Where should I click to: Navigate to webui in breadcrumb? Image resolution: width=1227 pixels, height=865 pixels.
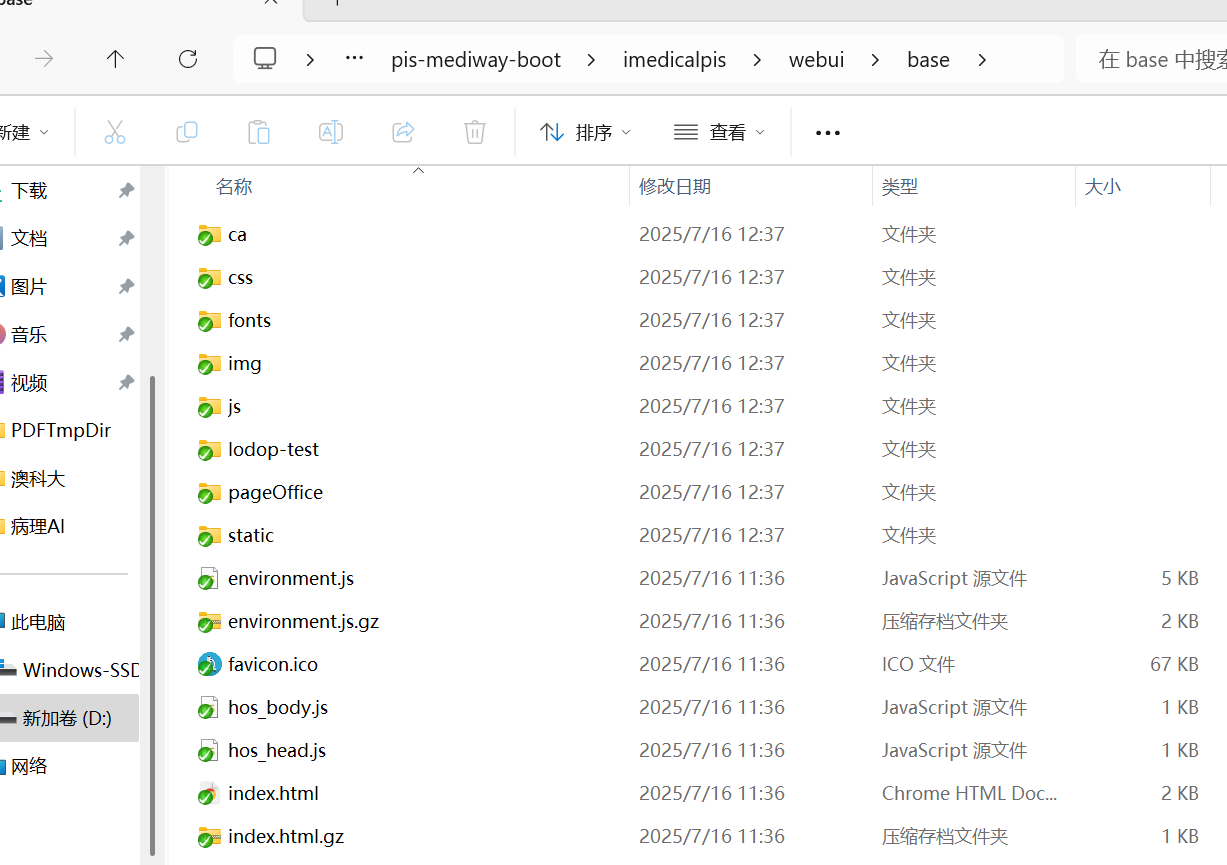[816, 60]
